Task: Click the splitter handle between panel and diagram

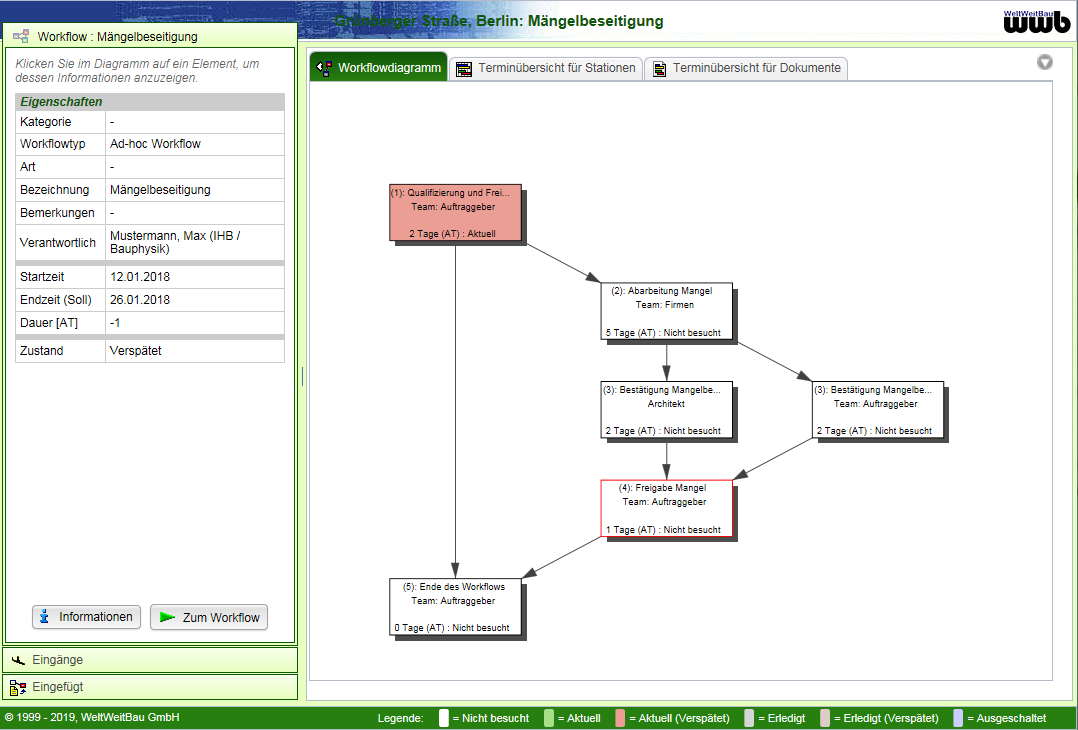Action: click(302, 376)
